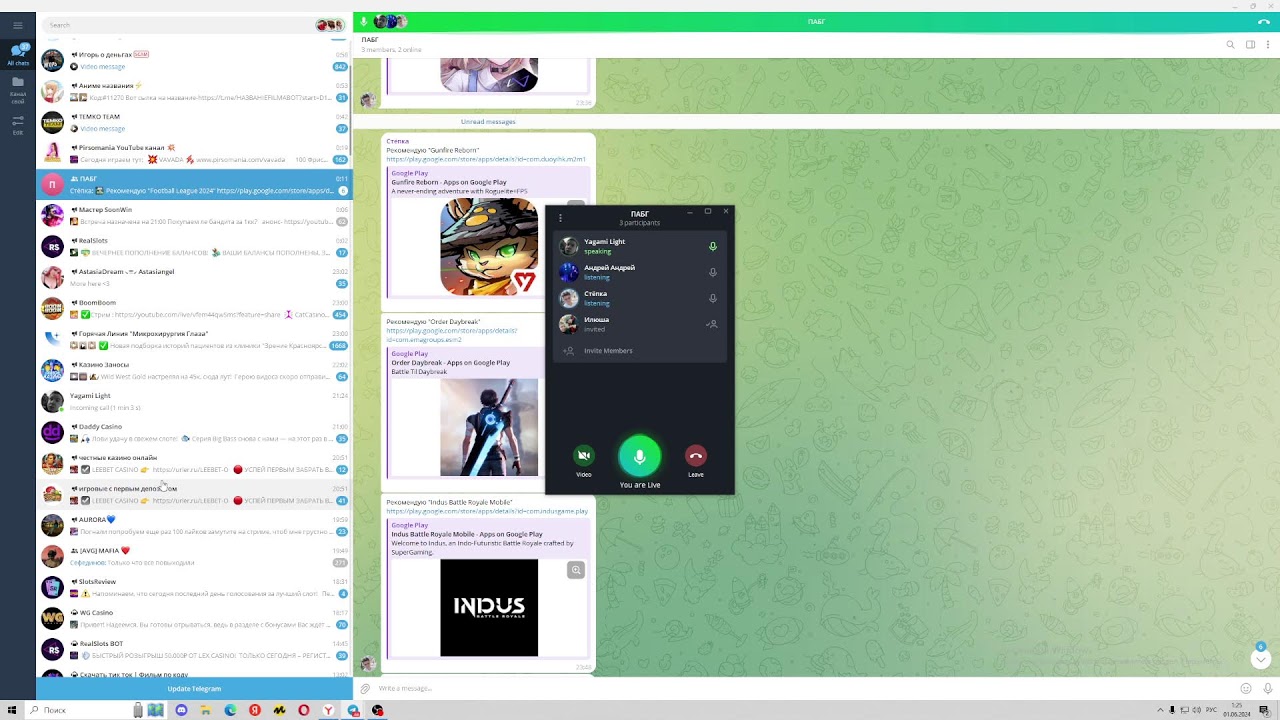
Task: Toggle microphone in green voice chat bar
Action: [x=364, y=21]
